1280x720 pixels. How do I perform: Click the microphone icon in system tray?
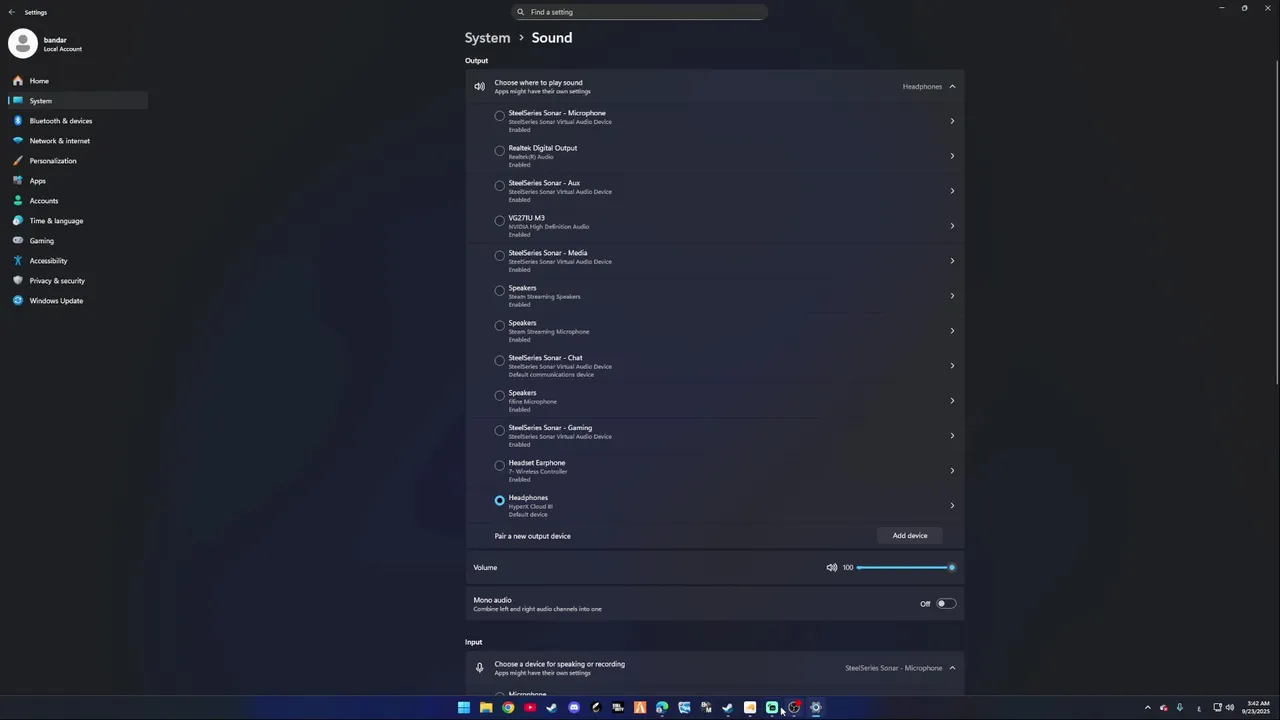click(1180, 708)
